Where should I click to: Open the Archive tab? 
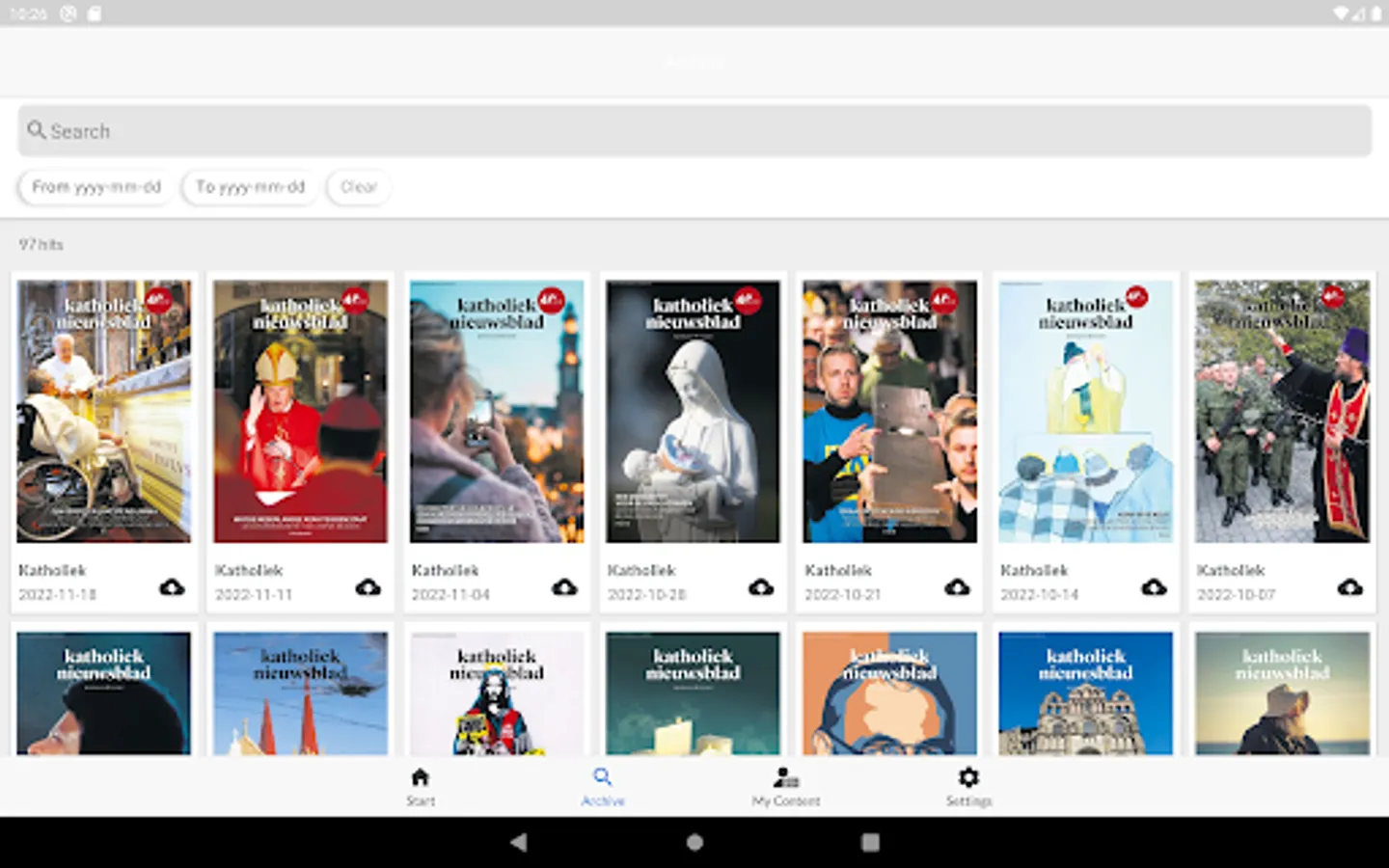point(603,786)
